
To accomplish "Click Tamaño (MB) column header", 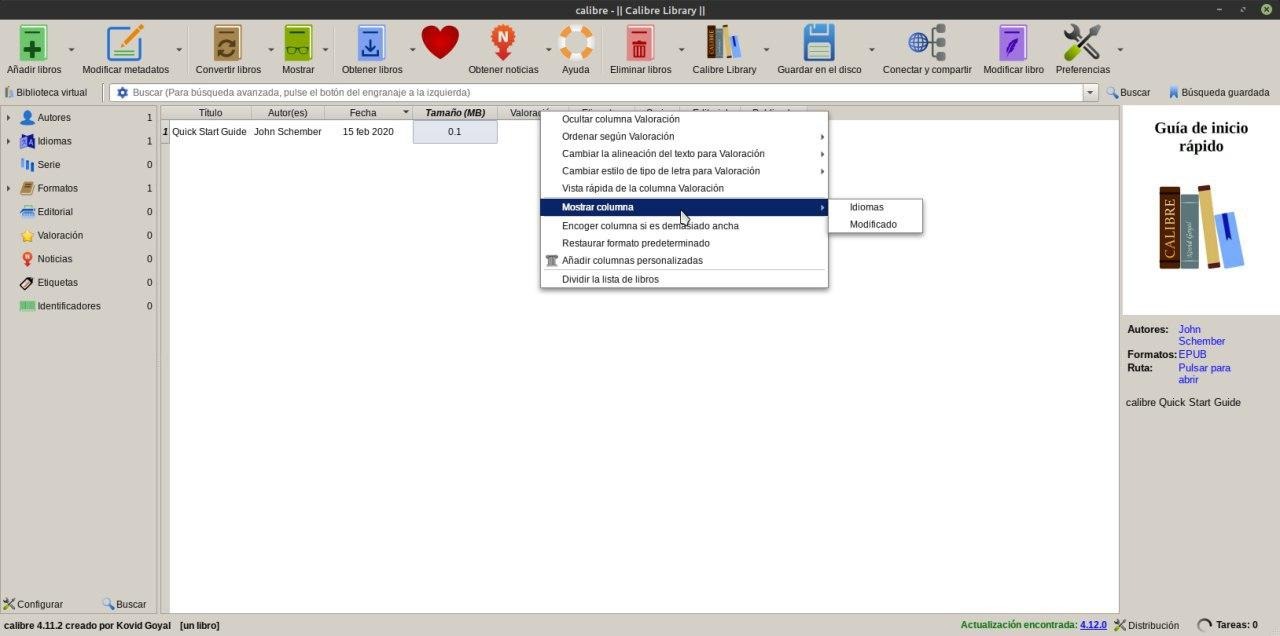I will [x=455, y=113].
